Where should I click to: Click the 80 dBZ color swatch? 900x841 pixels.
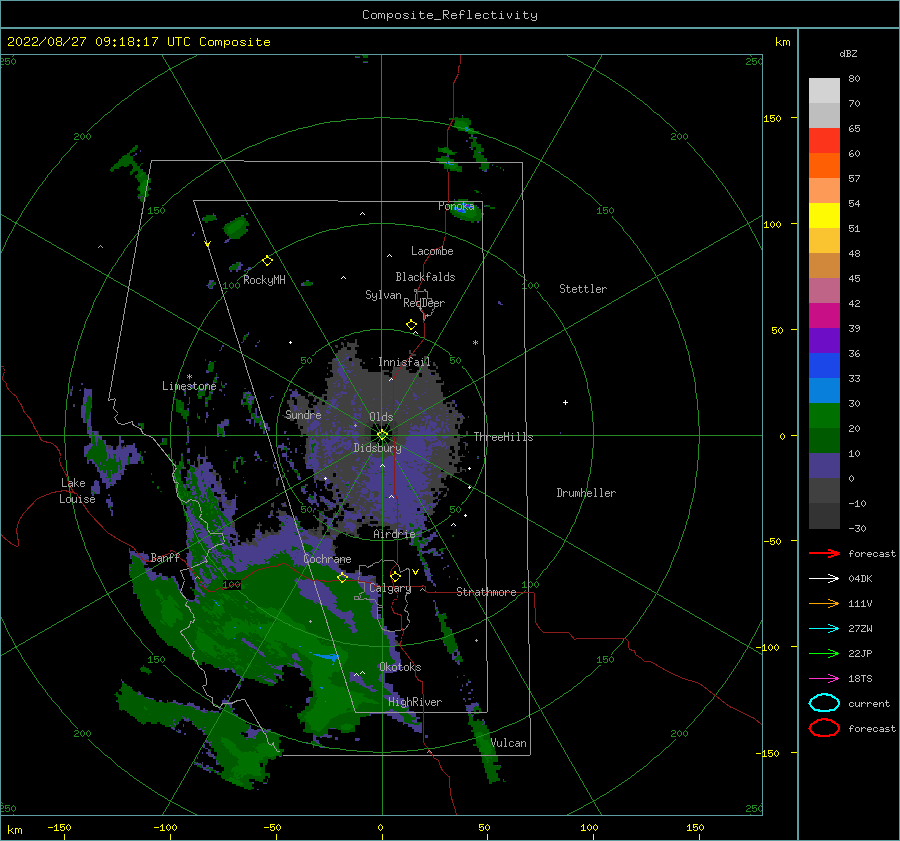[824, 91]
